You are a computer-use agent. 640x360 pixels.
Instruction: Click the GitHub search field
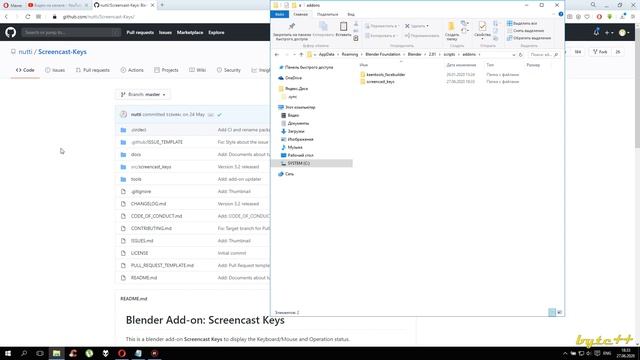click(71, 32)
